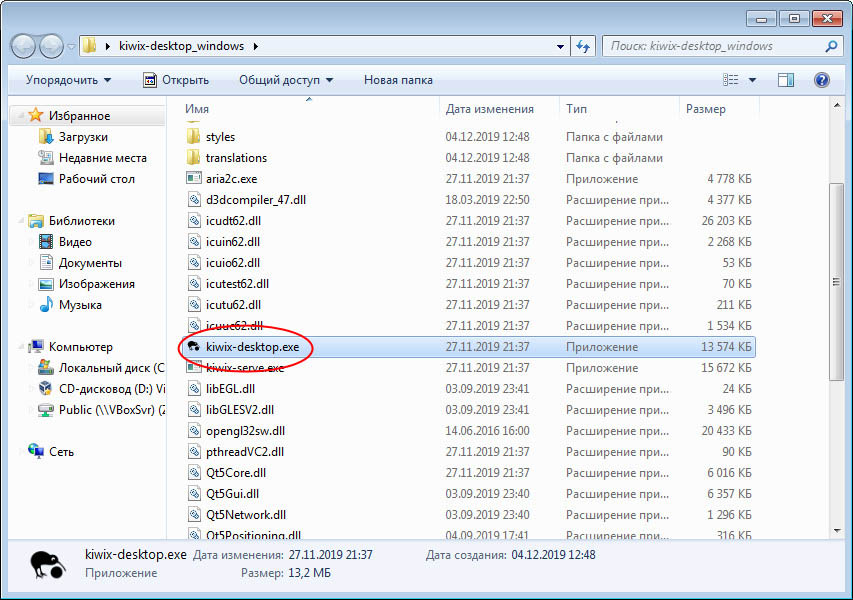
Task: Sort by the Имя column header
Action: coord(310,108)
